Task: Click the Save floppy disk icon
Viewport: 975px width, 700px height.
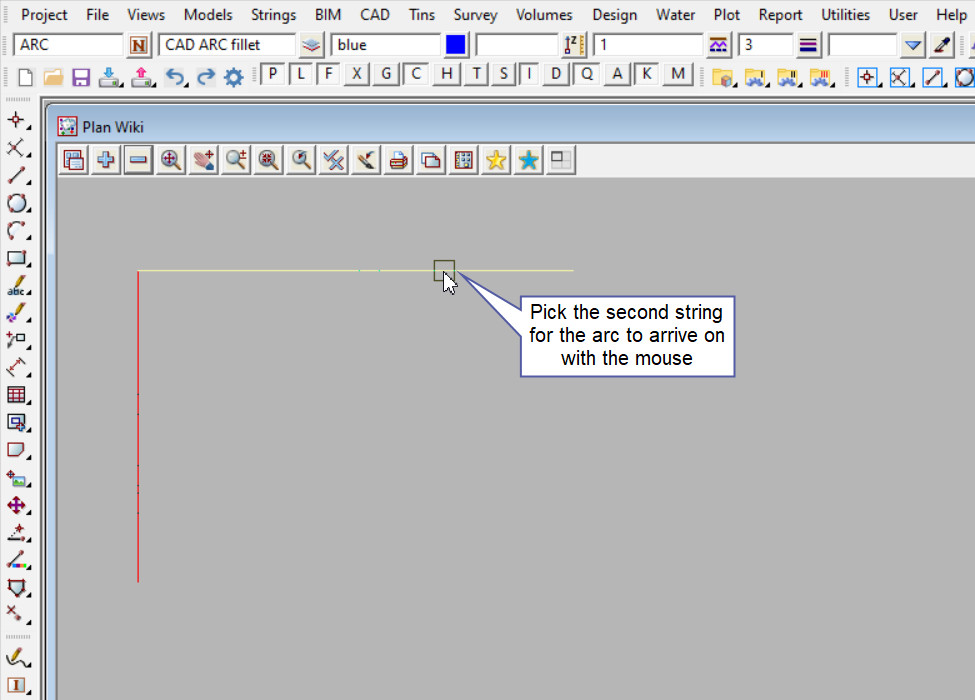Action: point(81,77)
